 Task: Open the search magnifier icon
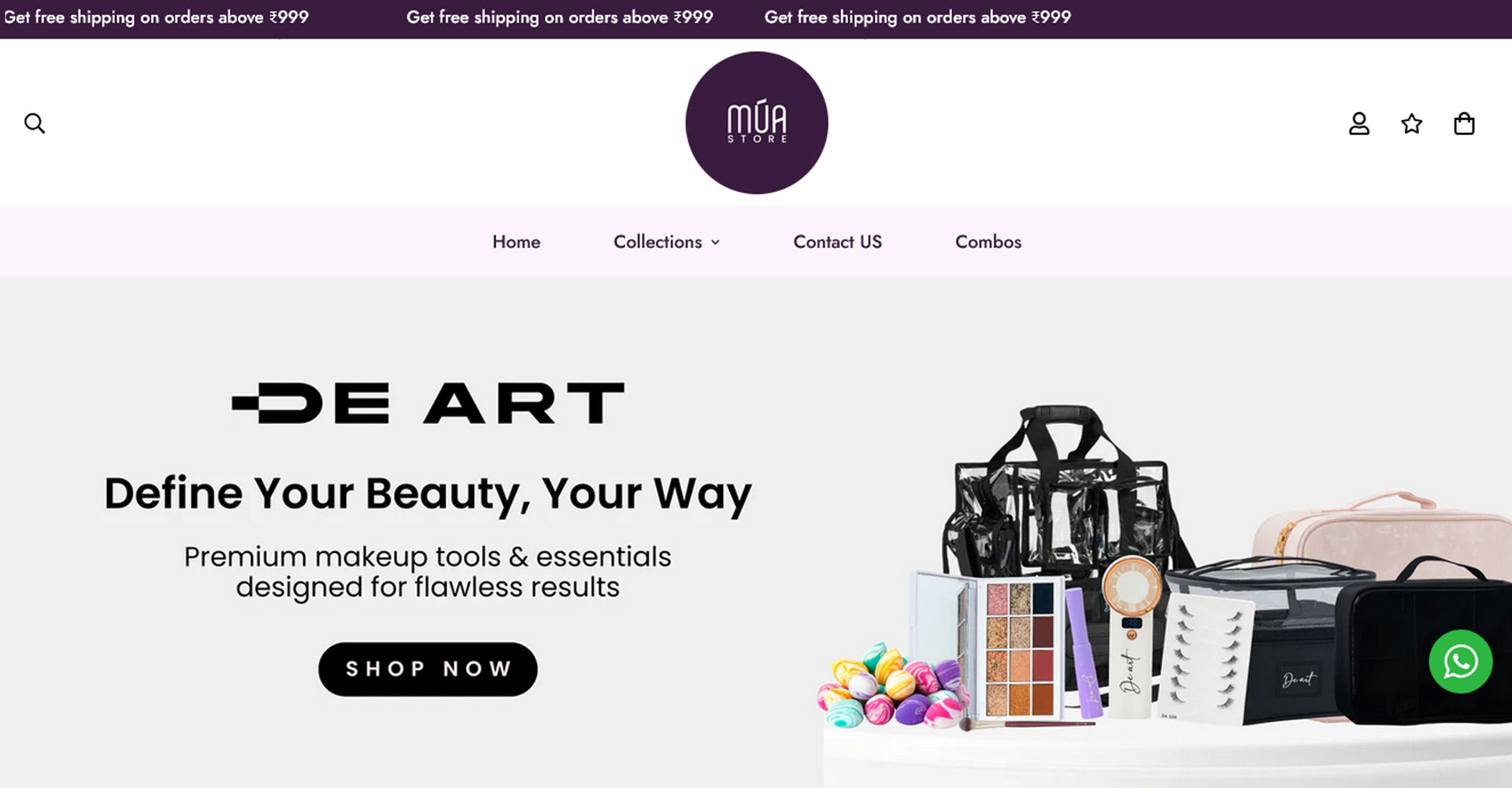(x=35, y=123)
